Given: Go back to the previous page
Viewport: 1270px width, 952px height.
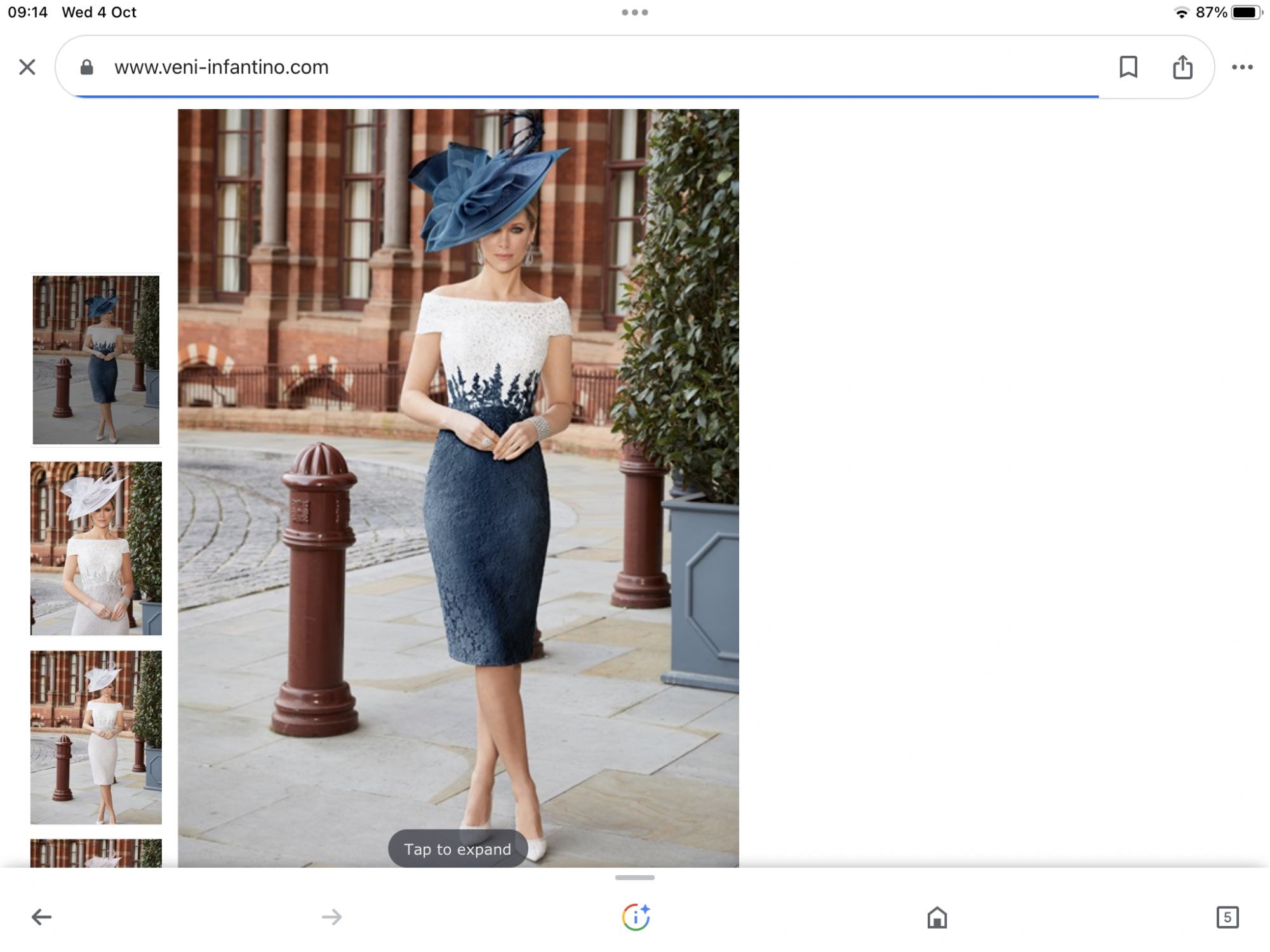Looking at the screenshot, I should pyautogui.click(x=42, y=916).
